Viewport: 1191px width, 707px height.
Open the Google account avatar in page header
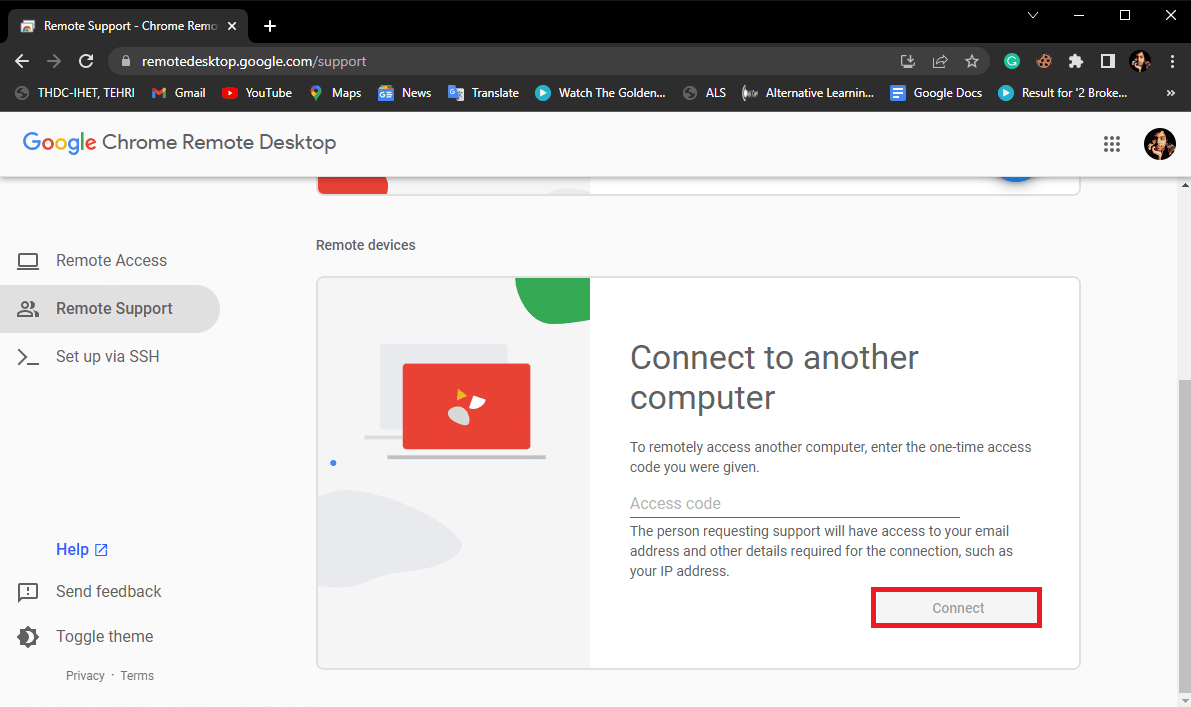click(1160, 144)
